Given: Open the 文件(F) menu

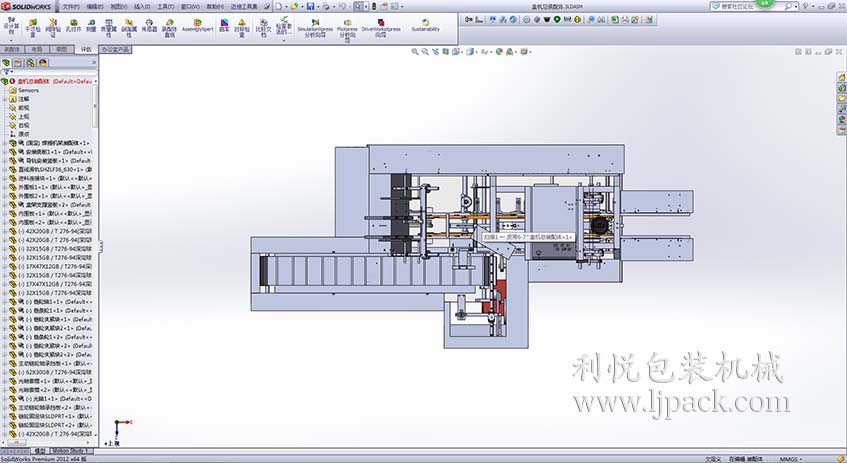Looking at the screenshot, I should (70, 6).
